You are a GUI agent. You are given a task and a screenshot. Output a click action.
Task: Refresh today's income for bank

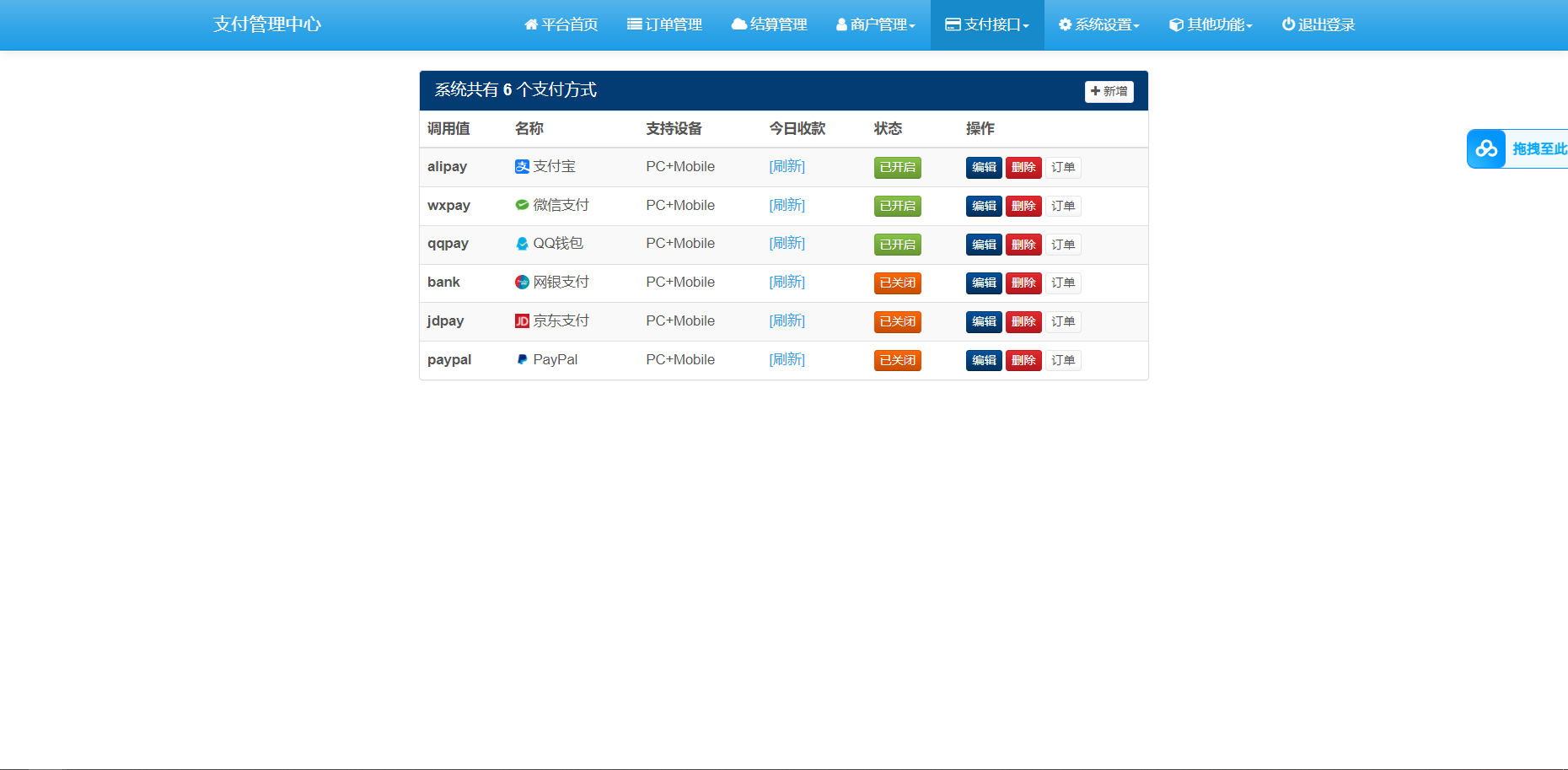tap(787, 283)
